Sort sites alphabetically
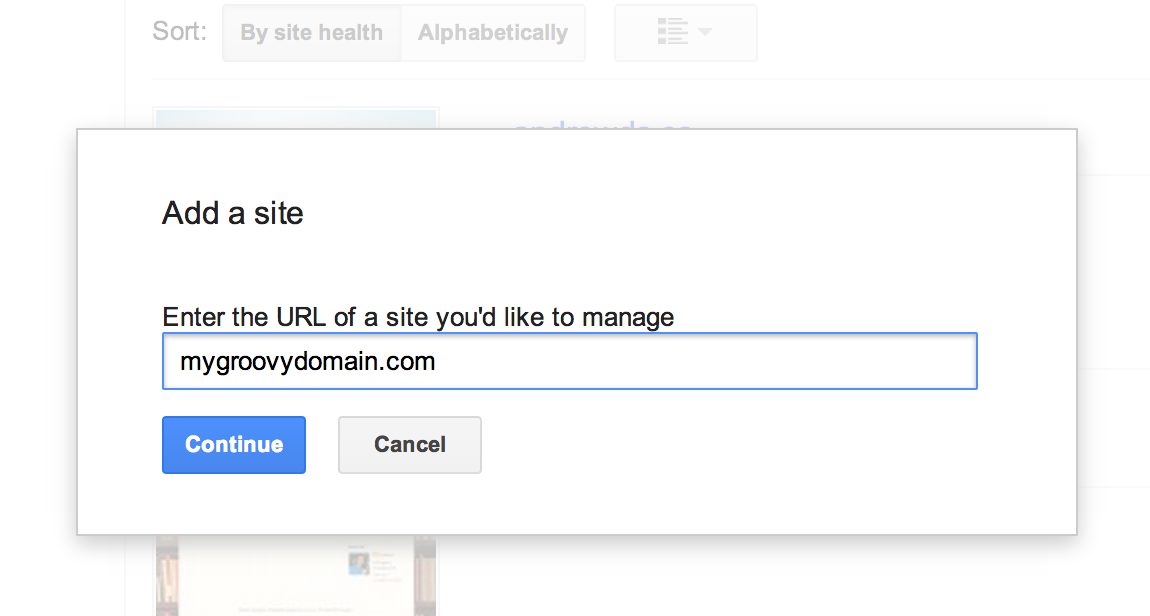1150x616 pixels. pyautogui.click(x=493, y=33)
